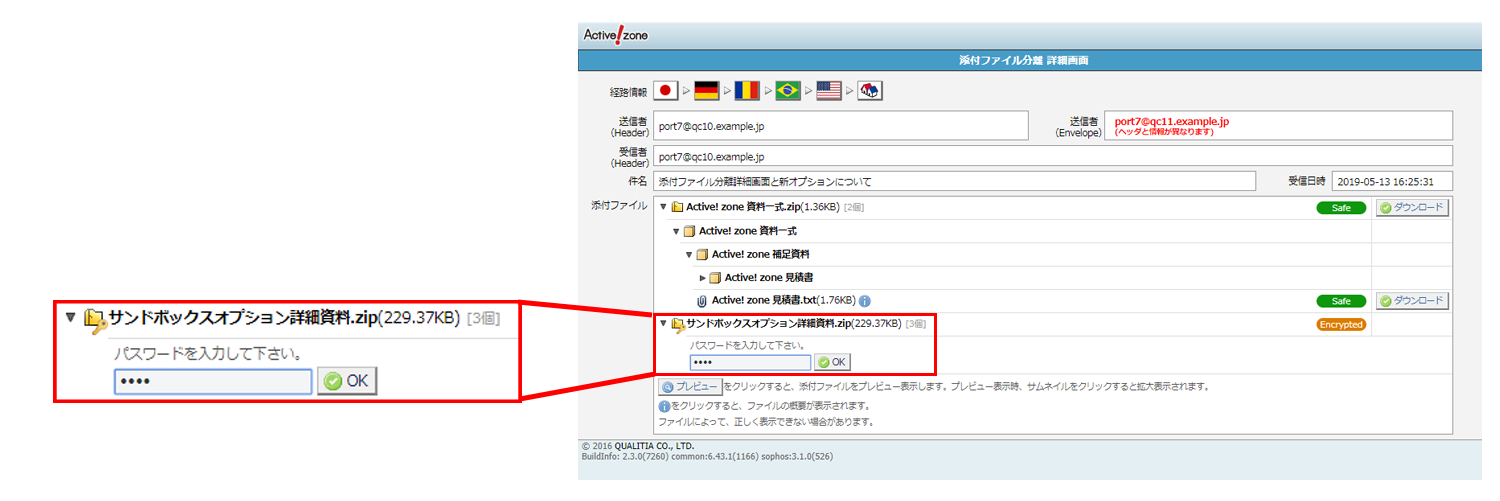Click the プレビュー button
Screen dimensions: 1500x501
tap(689, 386)
